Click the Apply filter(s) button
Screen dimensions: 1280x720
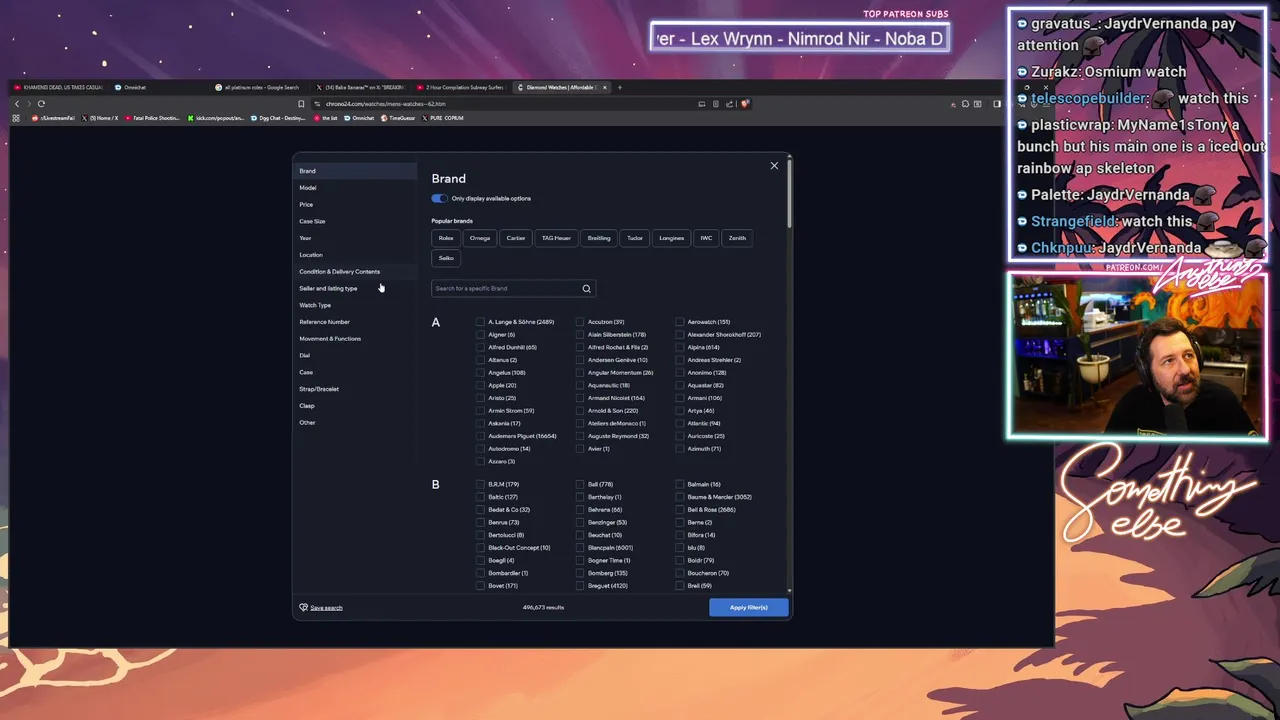coord(749,607)
